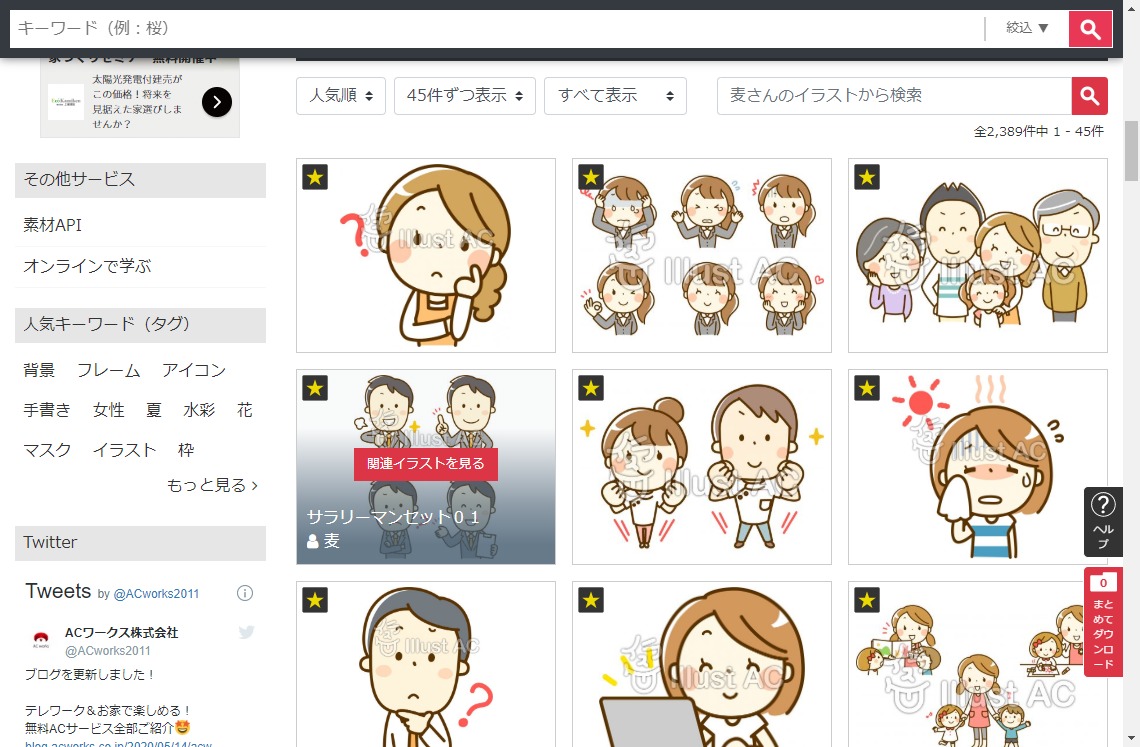
Task: Click the 全2,389件中 1 - 45件 result count
Action: point(1038,132)
